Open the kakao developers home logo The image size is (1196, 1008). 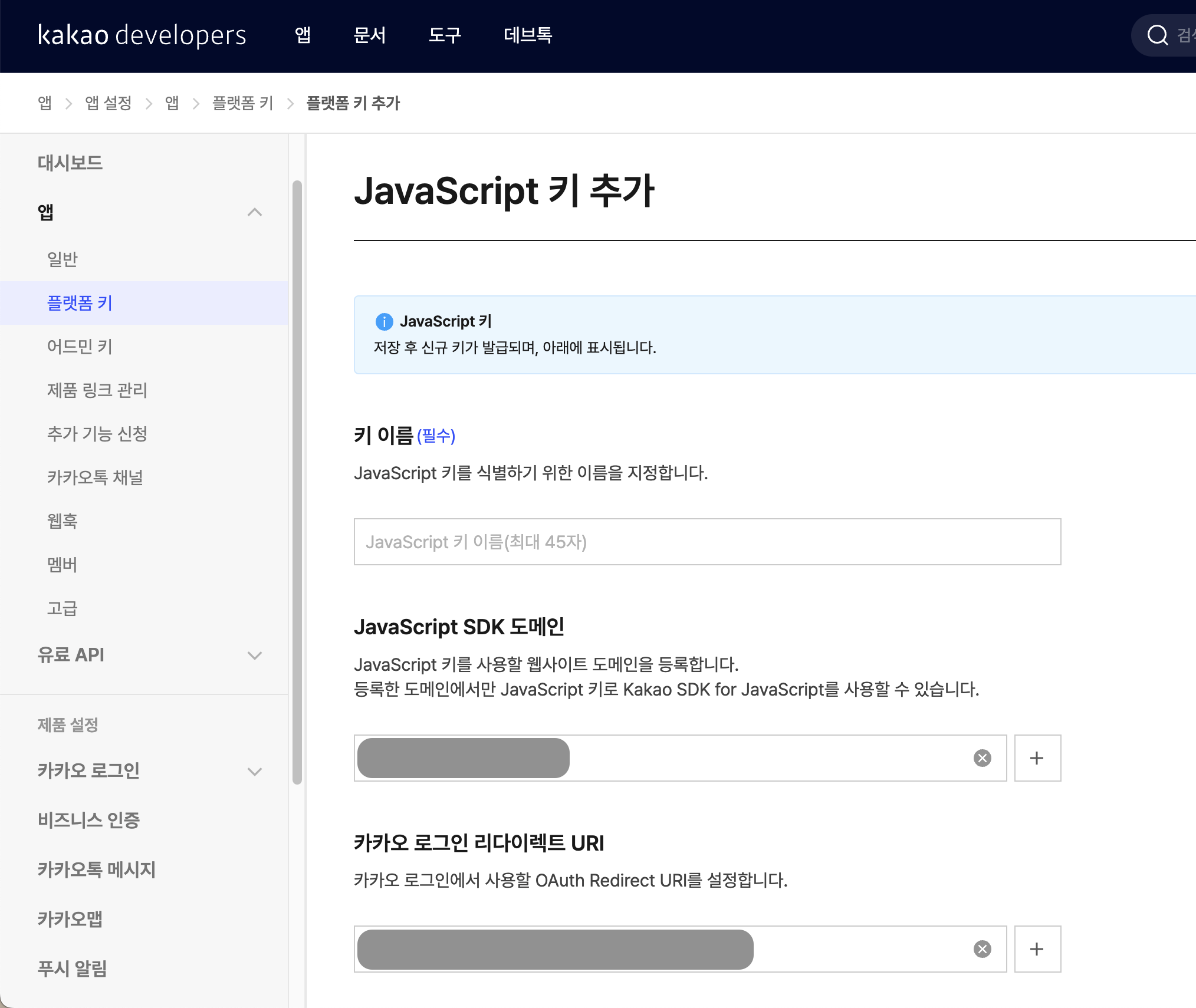142,35
